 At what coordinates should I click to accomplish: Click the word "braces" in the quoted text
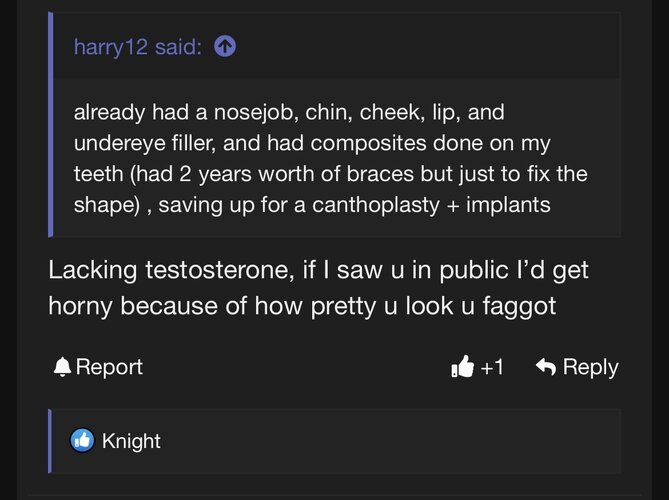pyautogui.click(x=378, y=175)
